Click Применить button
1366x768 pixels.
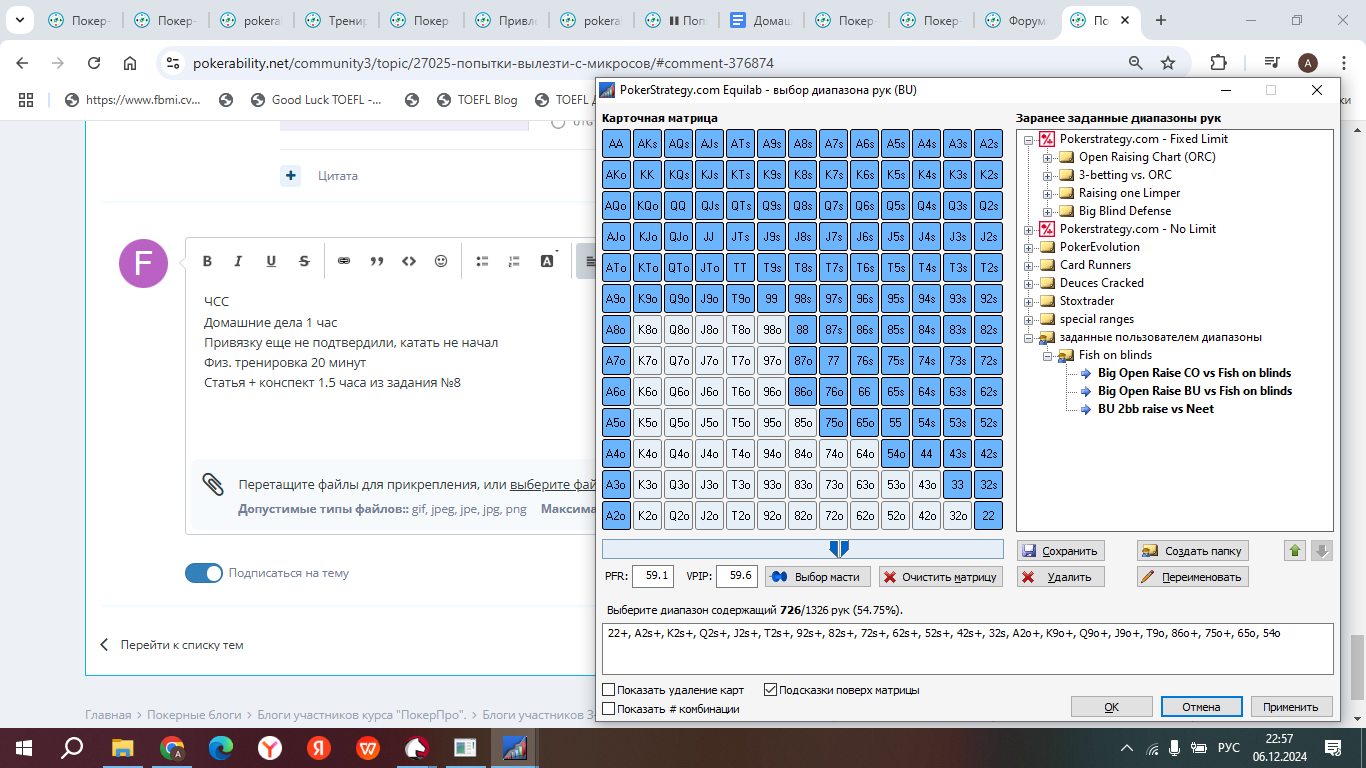click(1291, 707)
